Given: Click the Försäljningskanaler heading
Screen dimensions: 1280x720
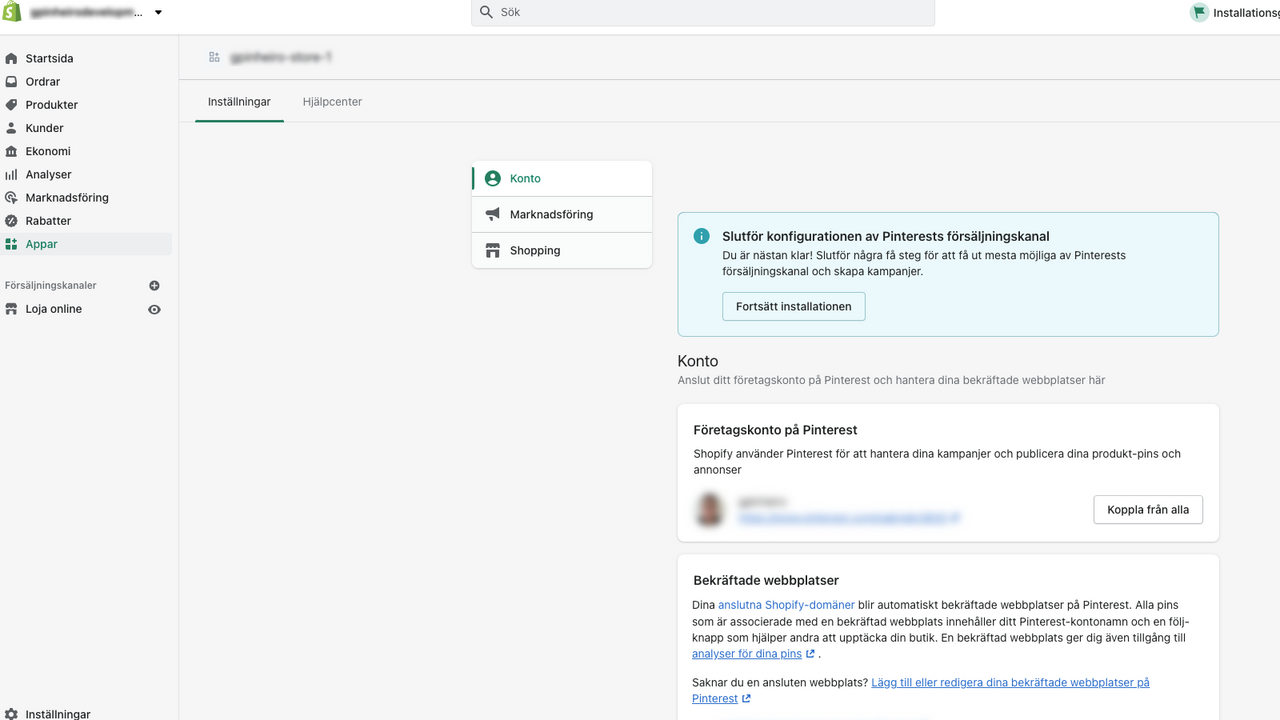Looking at the screenshot, I should point(51,286).
